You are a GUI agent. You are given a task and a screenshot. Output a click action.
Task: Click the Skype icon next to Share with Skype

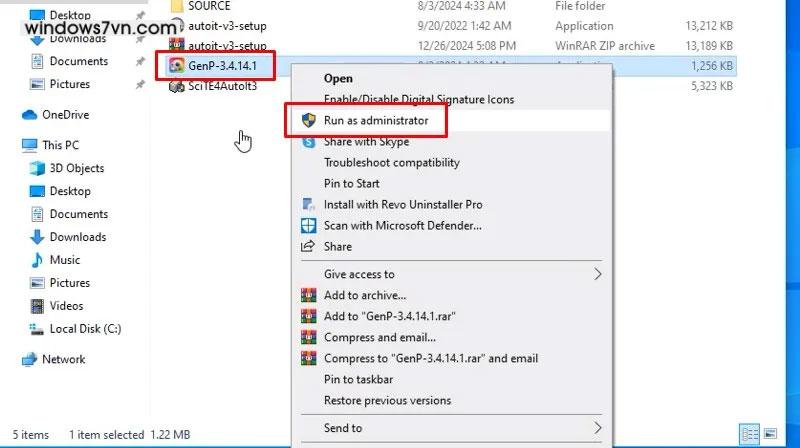[x=308, y=142]
